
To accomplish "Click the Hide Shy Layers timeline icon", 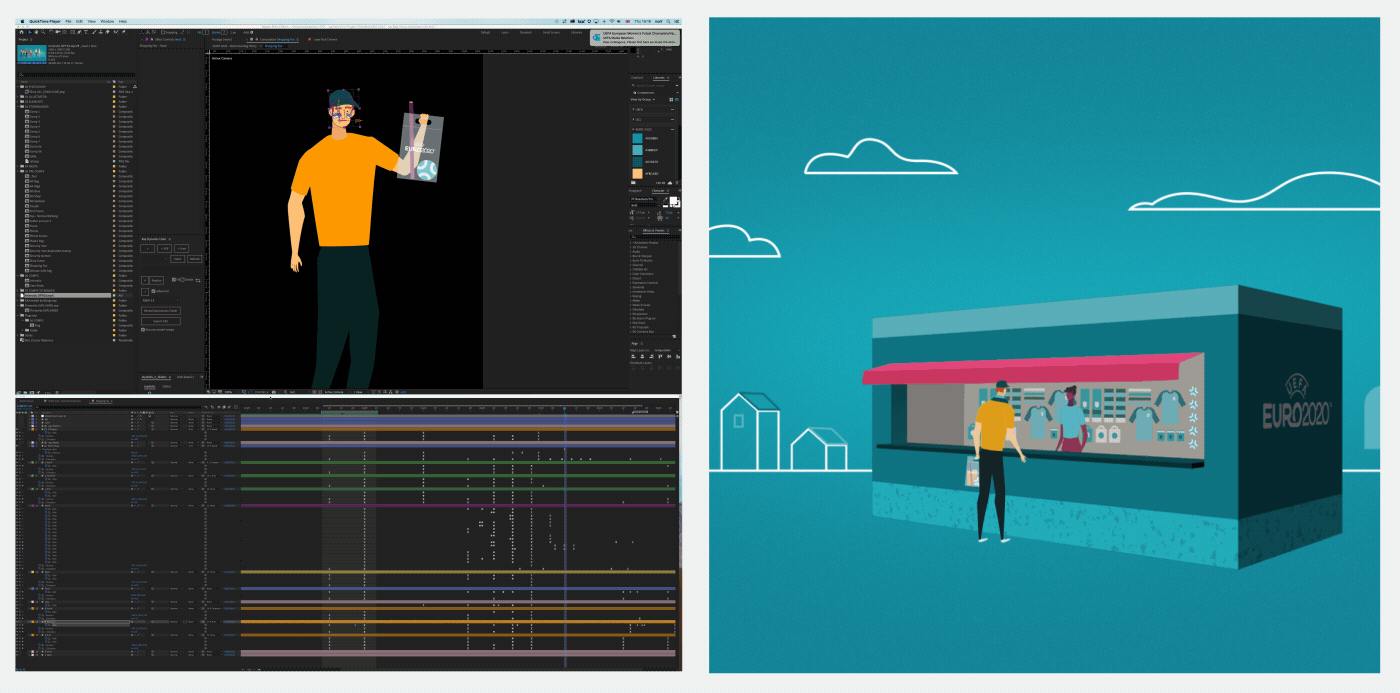I will (x=219, y=407).
